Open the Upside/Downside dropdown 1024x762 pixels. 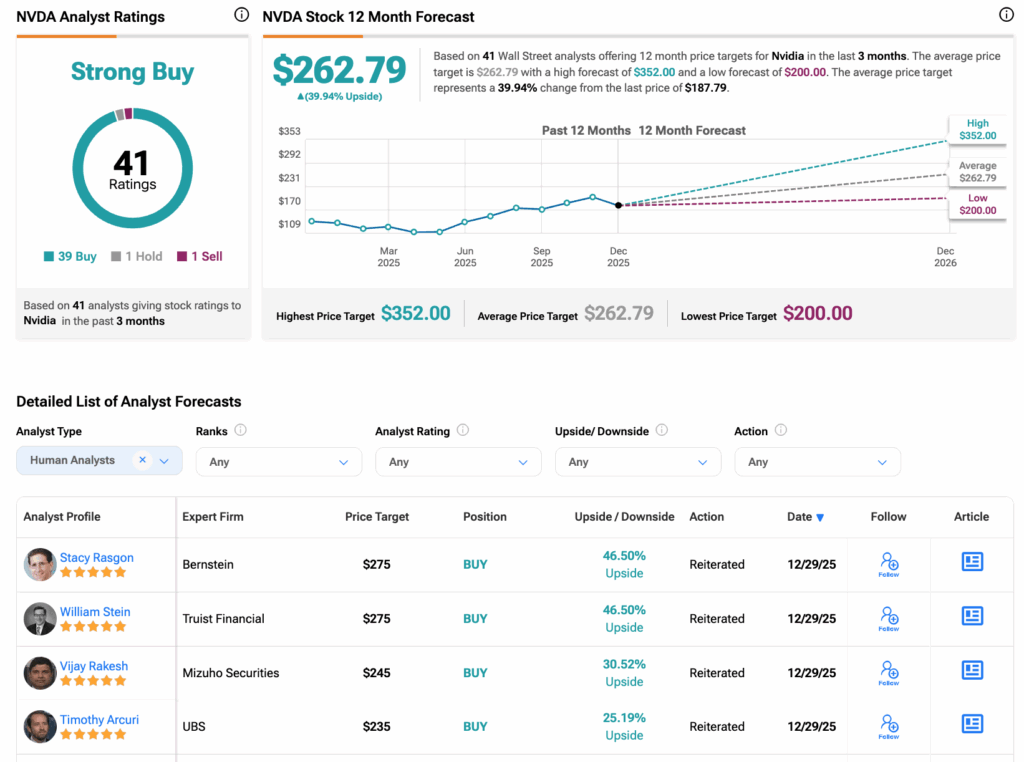click(637, 462)
